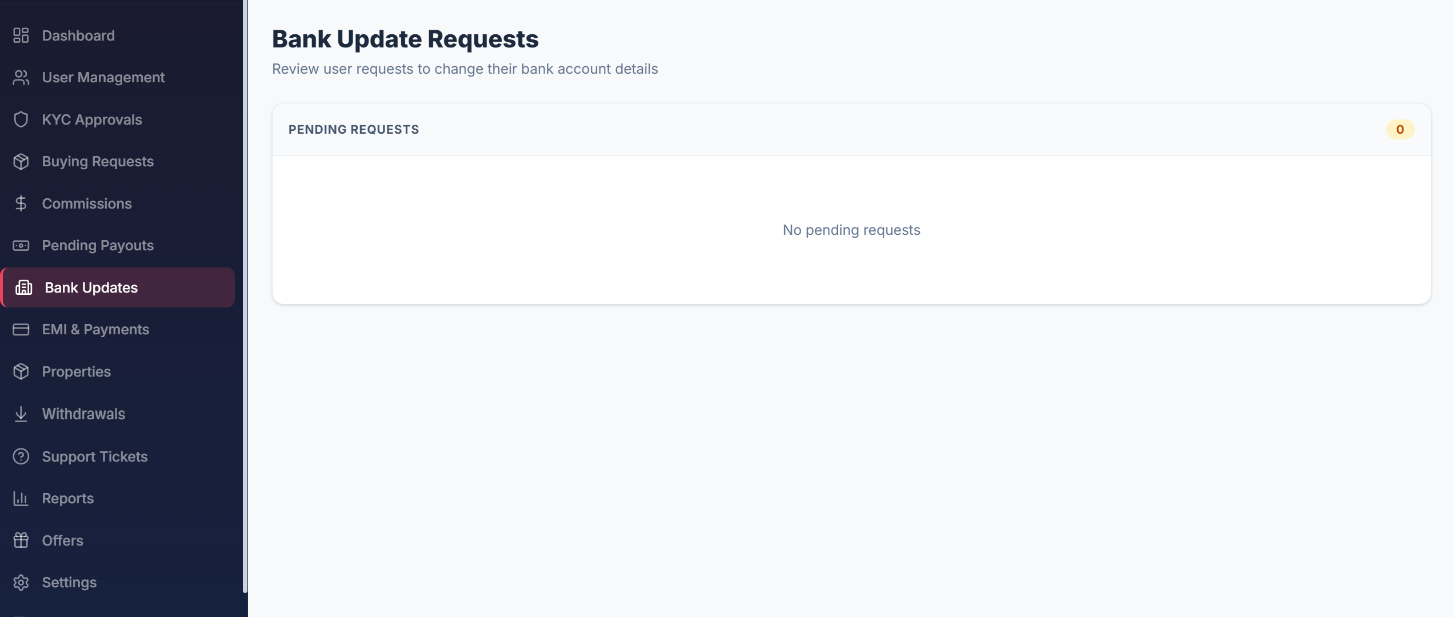Click the pending requests count badge
The width and height of the screenshot is (1454, 617).
pos(1400,130)
